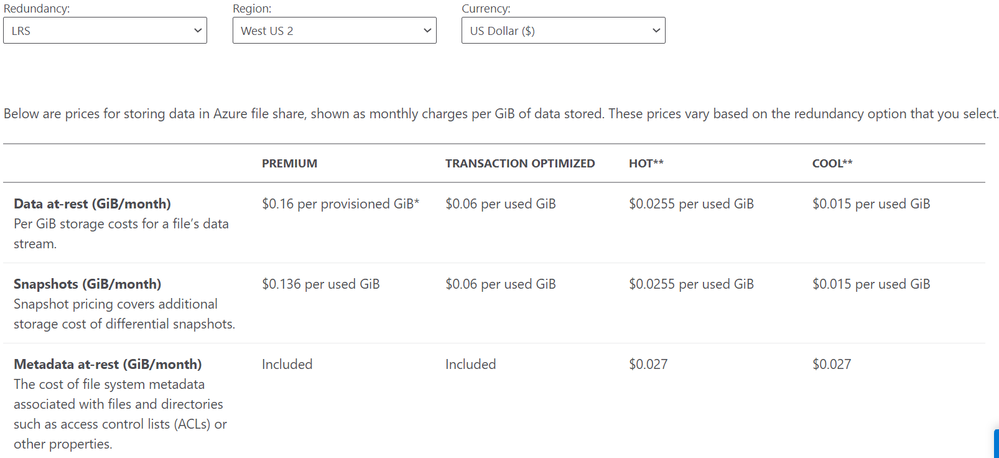Image resolution: width=999 pixels, height=458 pixels.
Task: Select the TRANSACTION OPTIMIZED column header
Action: (x=520, y=163)
